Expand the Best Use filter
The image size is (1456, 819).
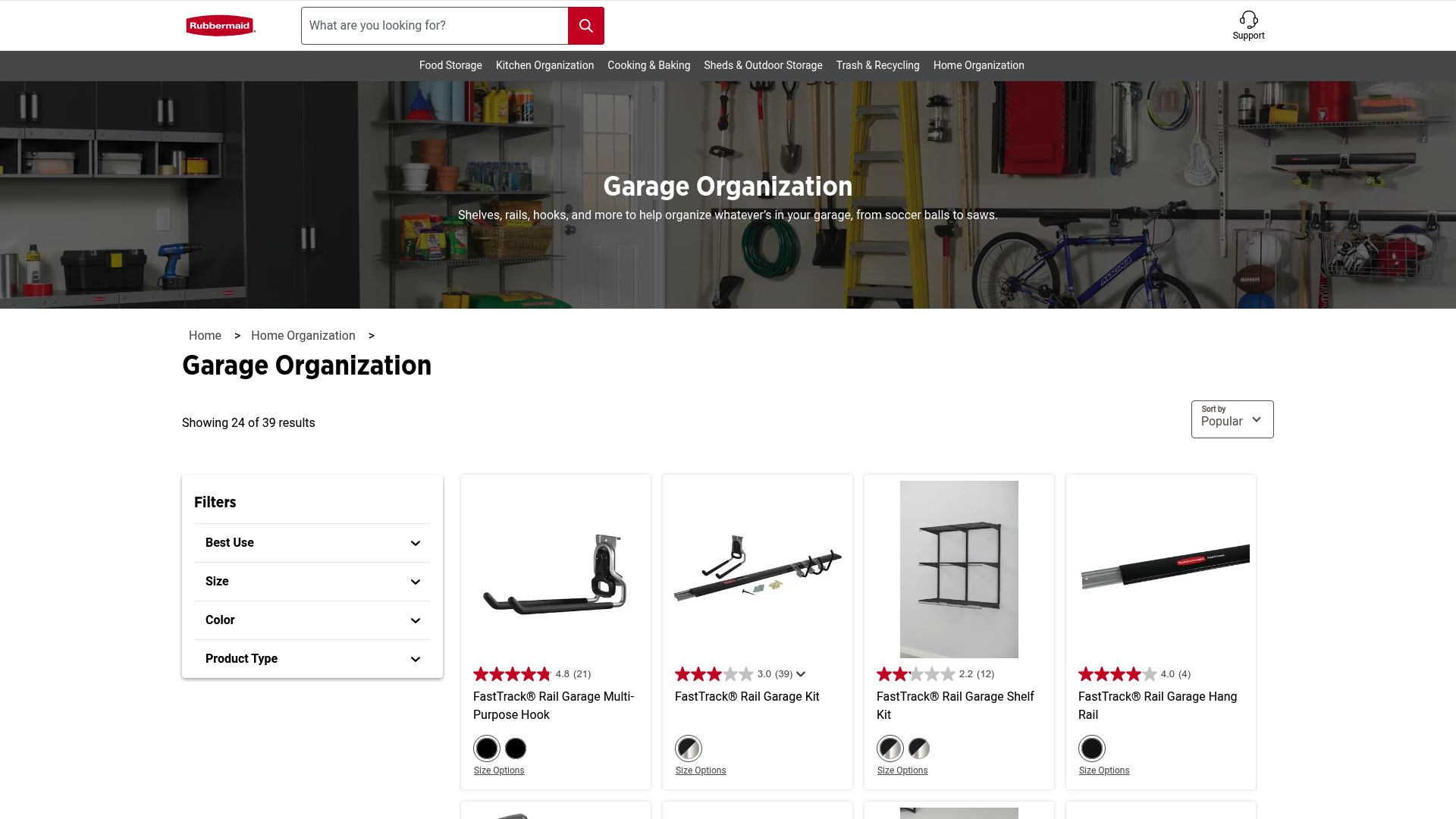tap(312, 543)
